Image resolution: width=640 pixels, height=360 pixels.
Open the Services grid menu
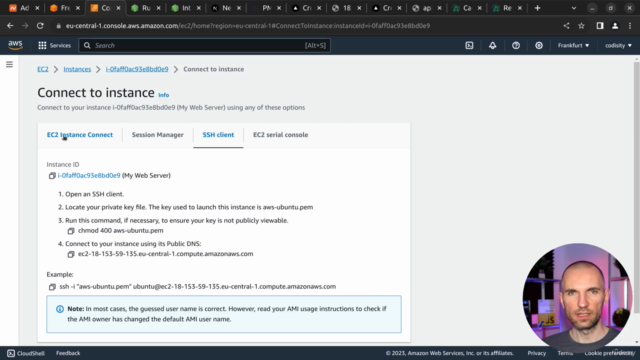tap(54, 45)
